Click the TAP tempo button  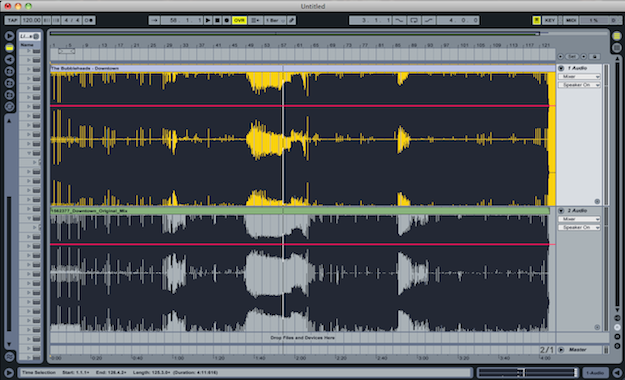(12, 20)
